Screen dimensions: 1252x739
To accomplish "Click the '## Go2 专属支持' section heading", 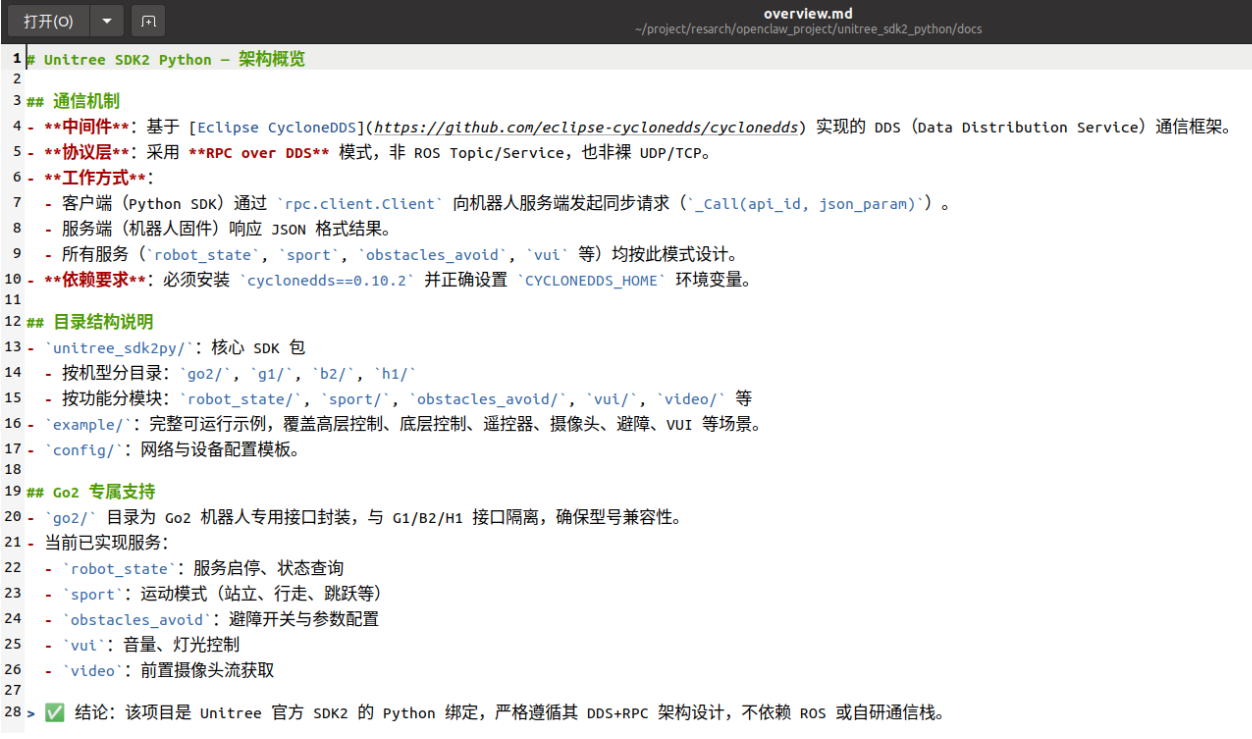I will pyautogui.click(x=90, y=492).
